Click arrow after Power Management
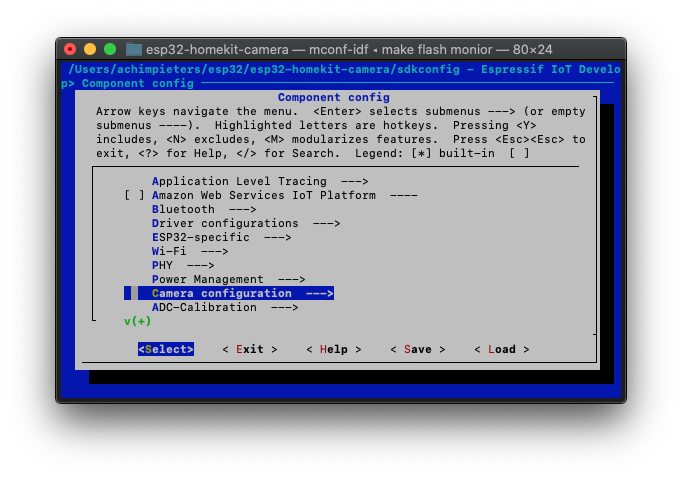The image size is (682, 477). tap(292, 279)
